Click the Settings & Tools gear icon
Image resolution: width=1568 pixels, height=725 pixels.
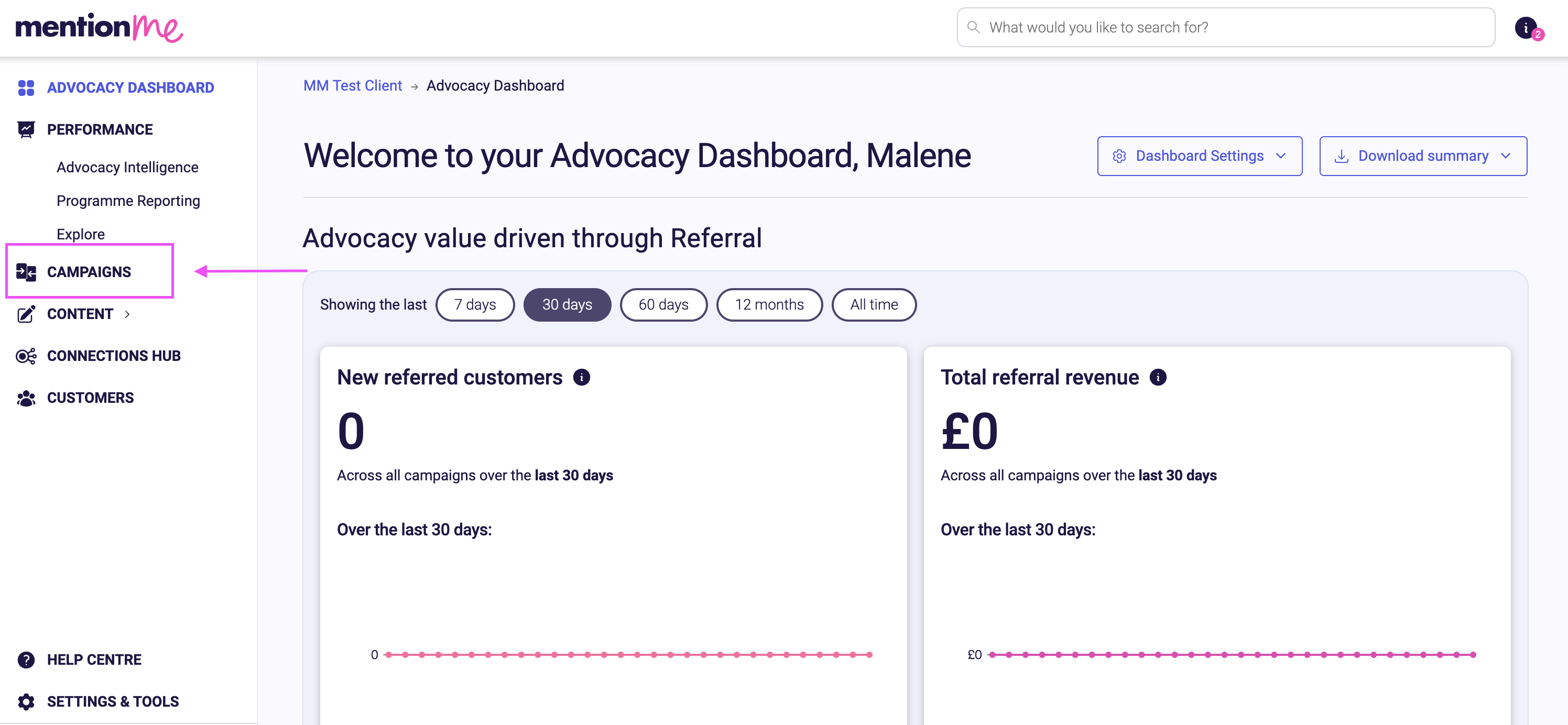coord(26,701)
